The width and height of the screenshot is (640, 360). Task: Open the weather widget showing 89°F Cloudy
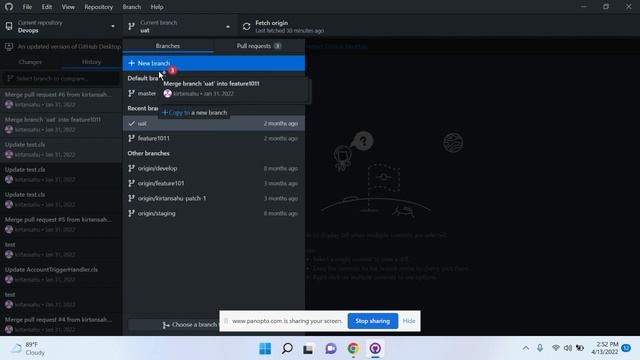28,349
